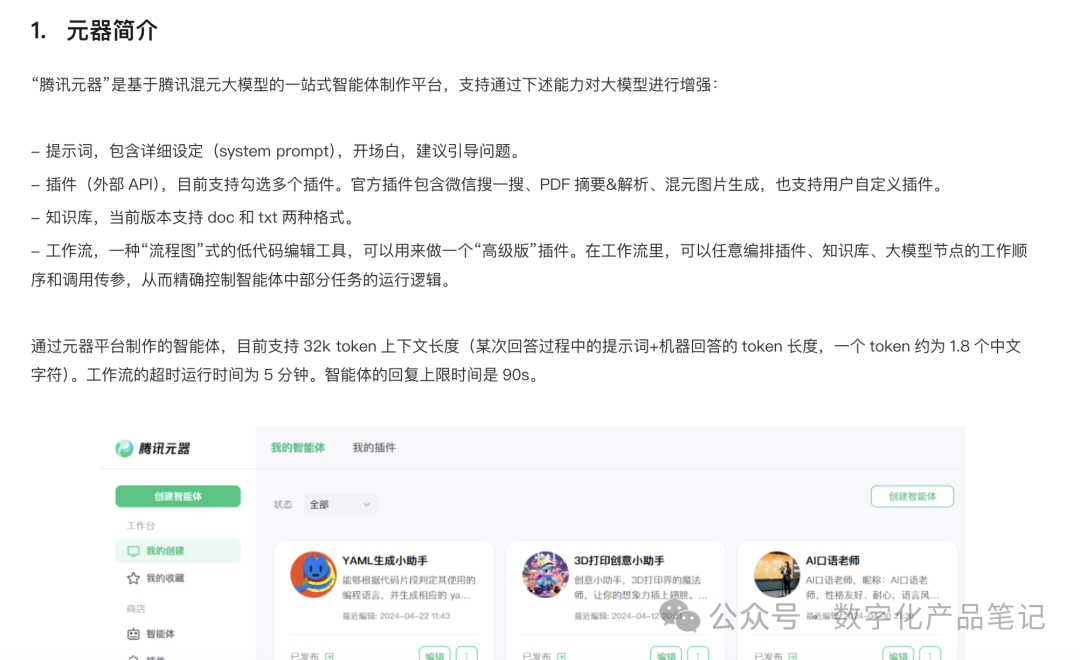Switch to the 我的插件 tab
1080x660 pixels.
tap(374, 448)
